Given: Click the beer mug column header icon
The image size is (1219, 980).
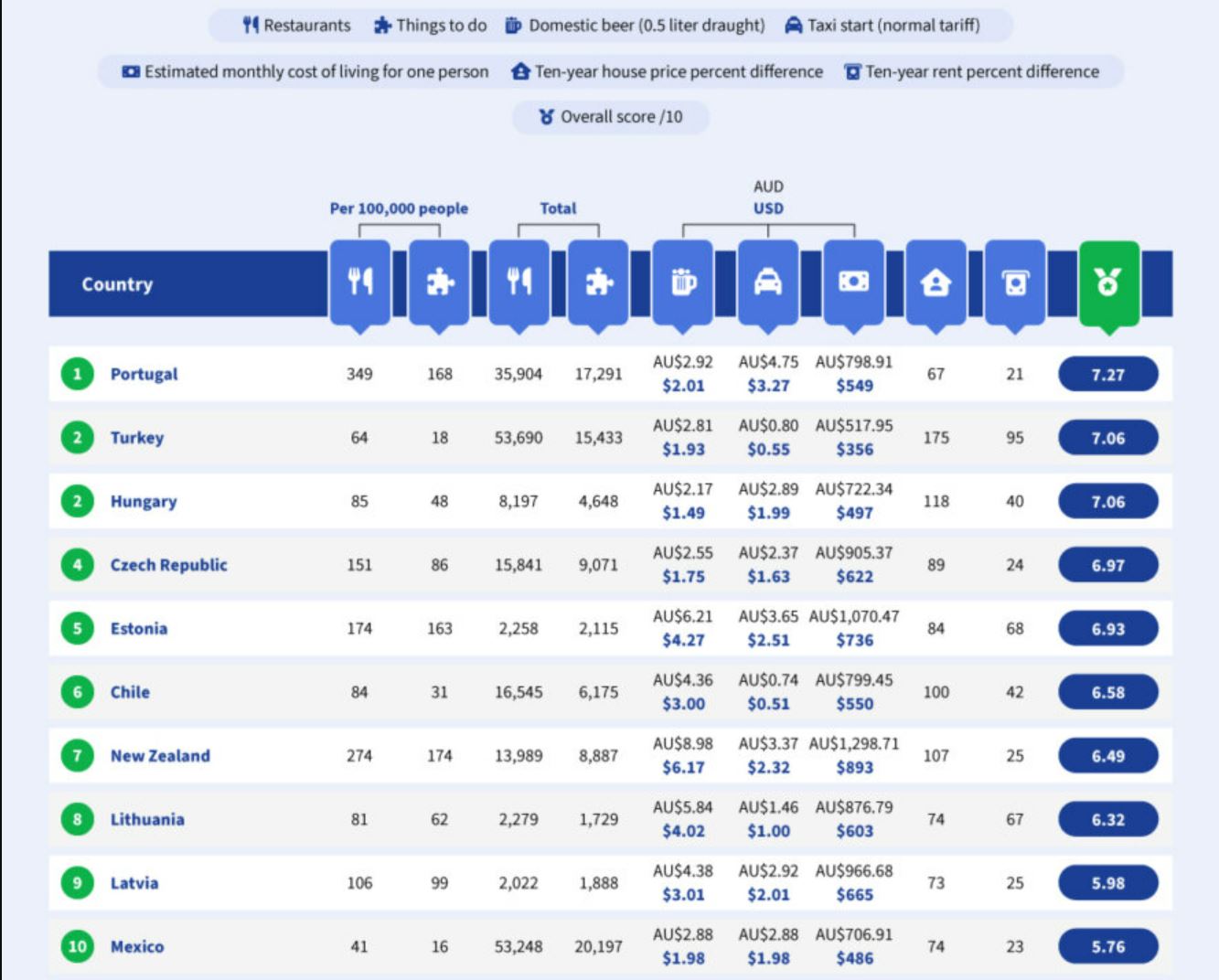Looking at the screenshot, I should [x=683, y=283].
